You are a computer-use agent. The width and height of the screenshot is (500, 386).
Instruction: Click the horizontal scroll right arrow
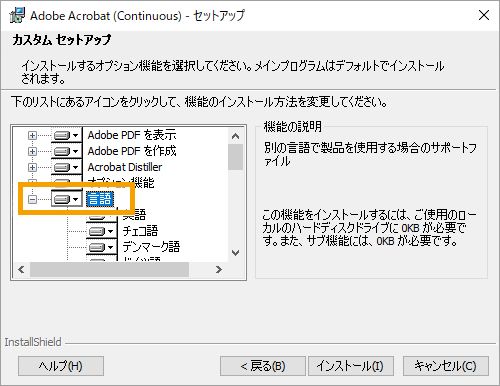point(219,269)
